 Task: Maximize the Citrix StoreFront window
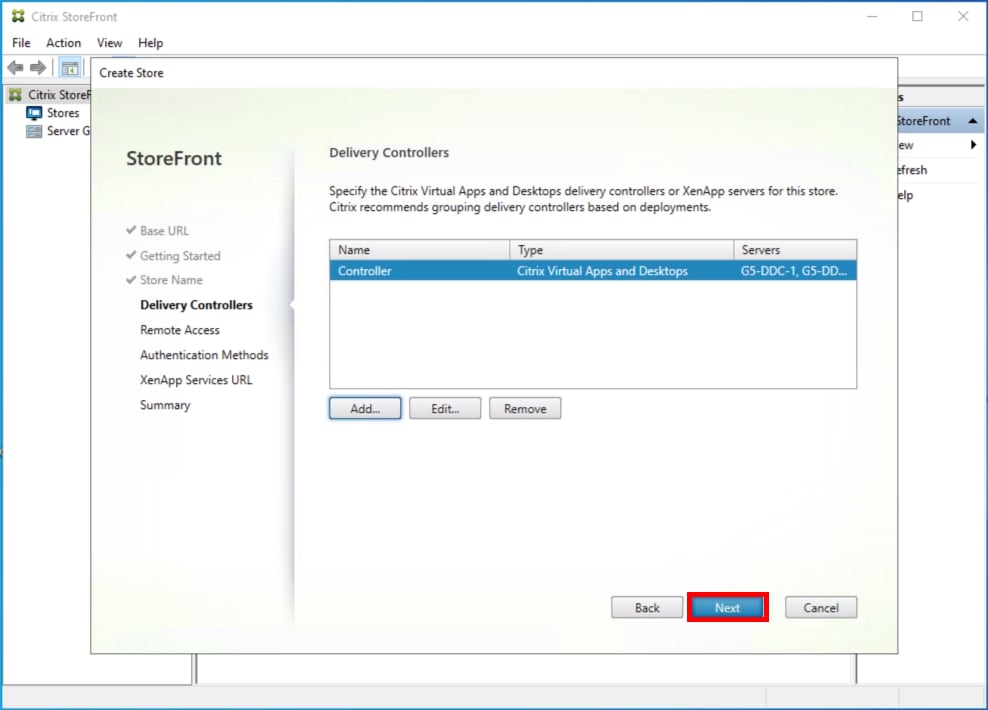(917, 16)
